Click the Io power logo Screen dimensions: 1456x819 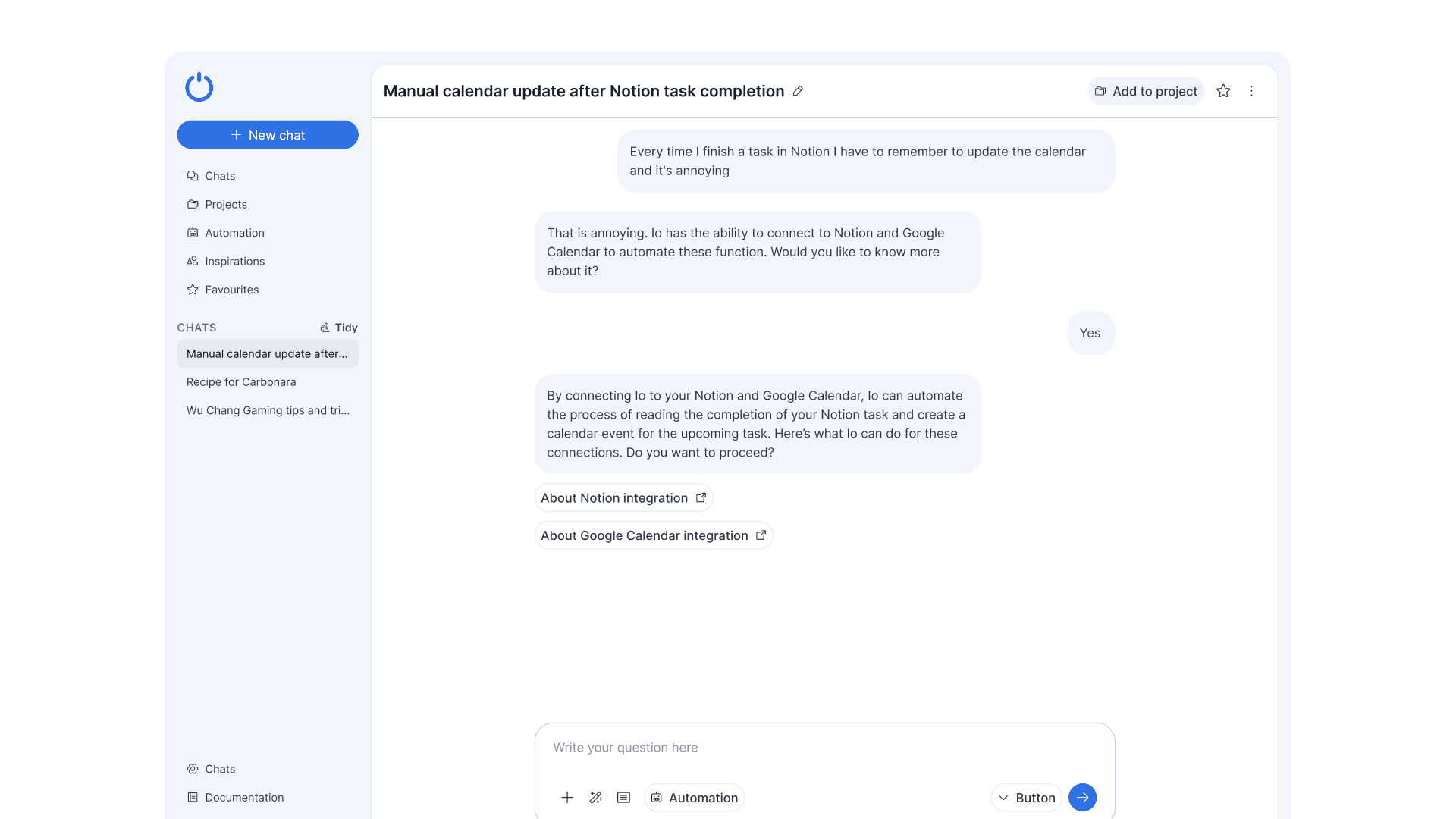199,87
